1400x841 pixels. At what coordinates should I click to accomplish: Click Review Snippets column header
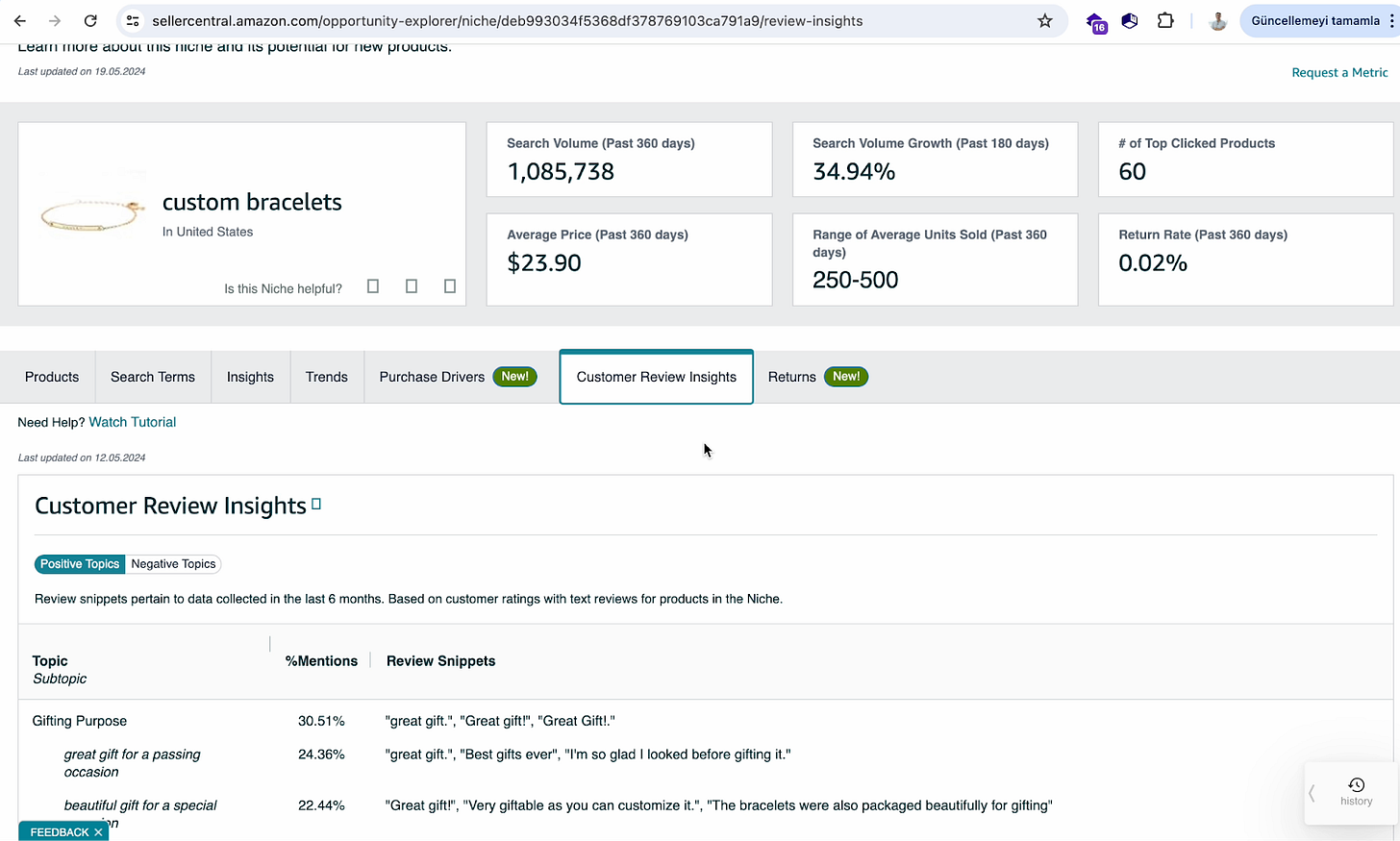point(440,661)
